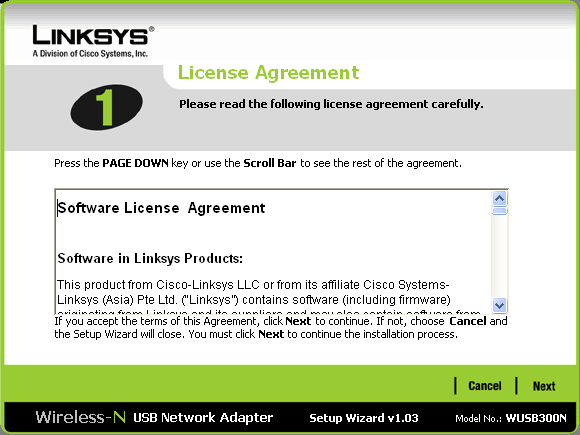Click the 'Software in Linksys Products:' heading
The image size is (580, 435).
pyautogui.click(x=150, y=258)
